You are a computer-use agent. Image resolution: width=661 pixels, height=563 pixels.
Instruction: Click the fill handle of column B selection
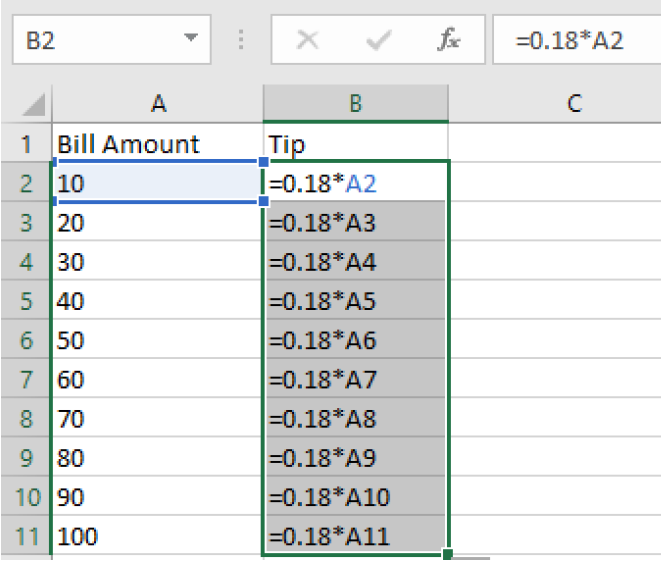pyautogui.click(x=448, y=554)
